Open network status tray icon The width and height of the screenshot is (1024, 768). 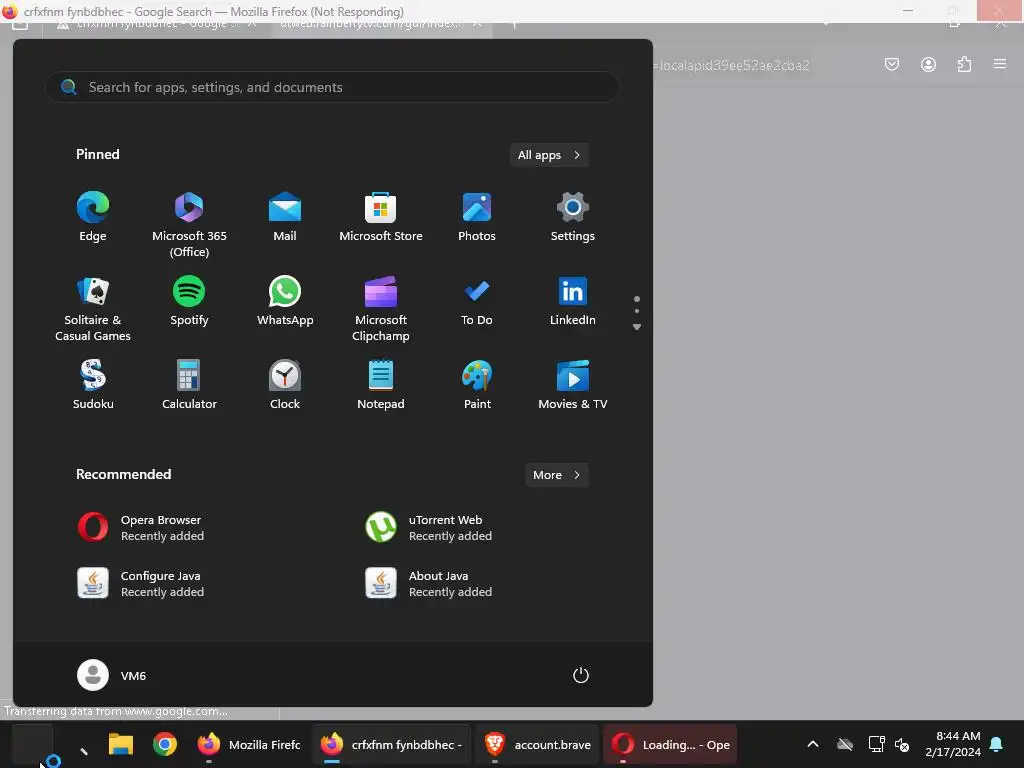[876, 744]
